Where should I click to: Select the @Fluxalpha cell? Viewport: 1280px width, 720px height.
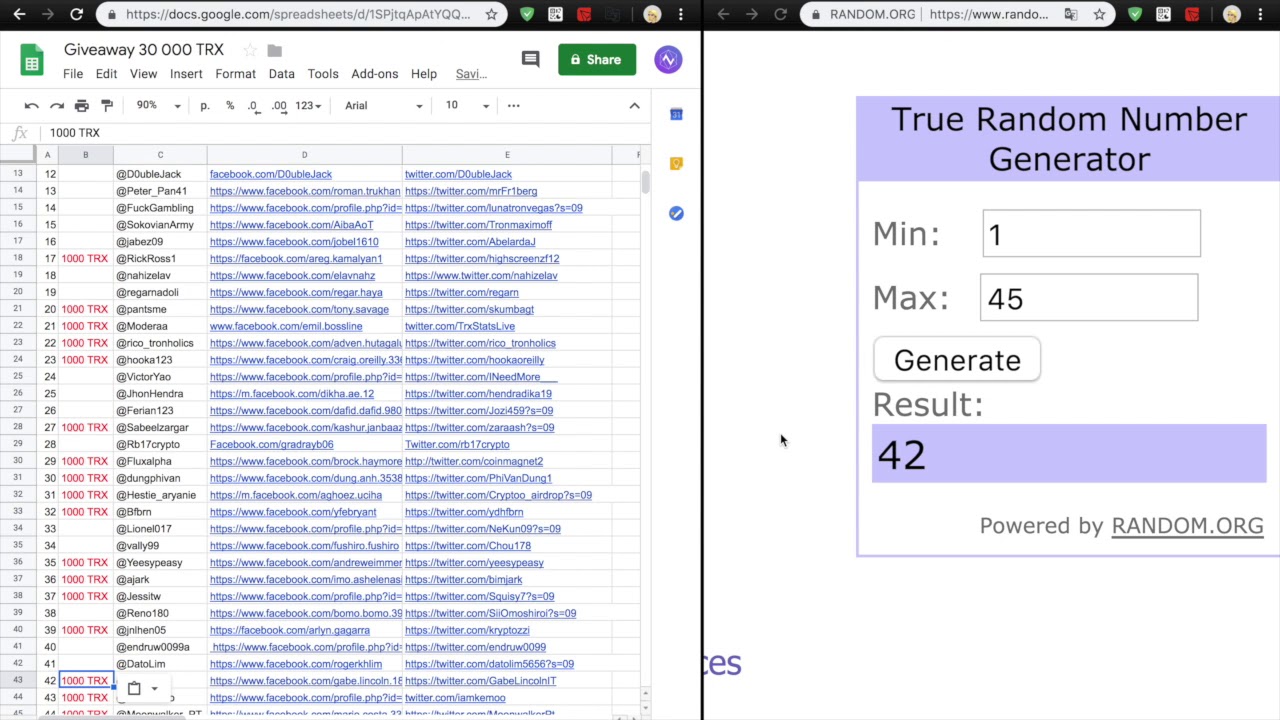160,461
